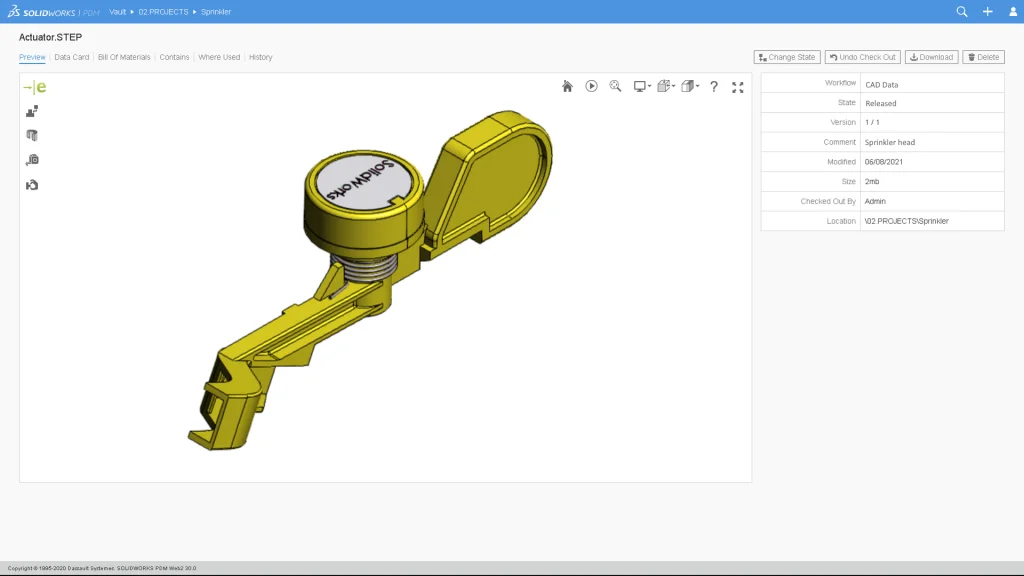Open the viewer help question mark

(x=714, y=87)
